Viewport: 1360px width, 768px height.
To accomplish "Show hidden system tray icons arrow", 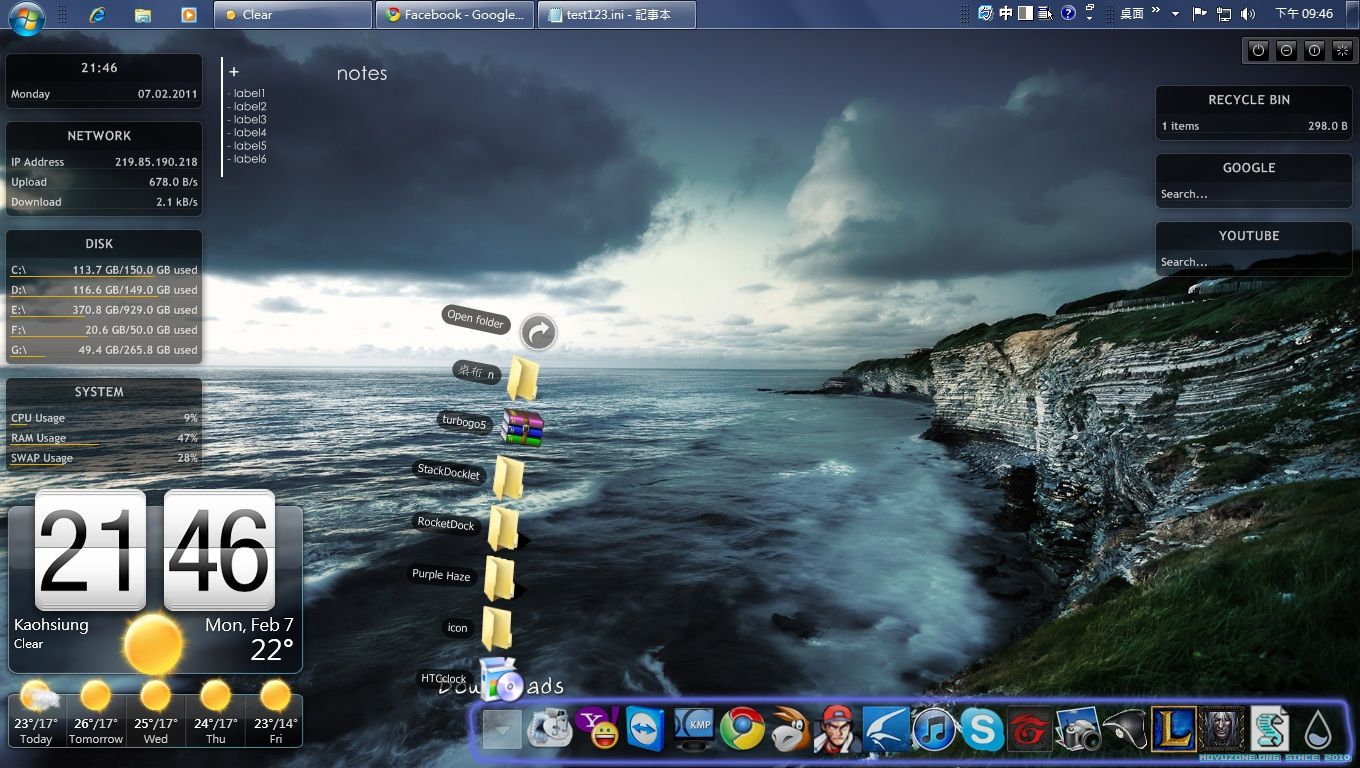I will click(1175, 14).
